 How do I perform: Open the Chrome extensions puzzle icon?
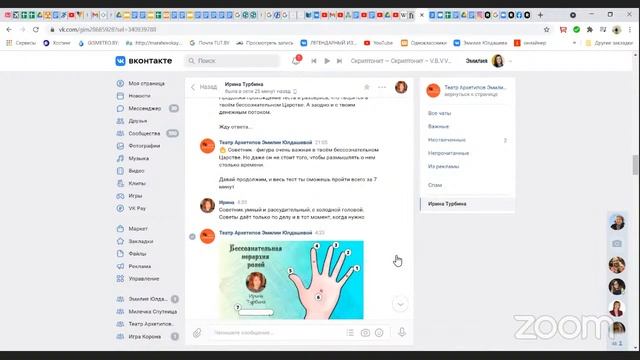point(589,29)
